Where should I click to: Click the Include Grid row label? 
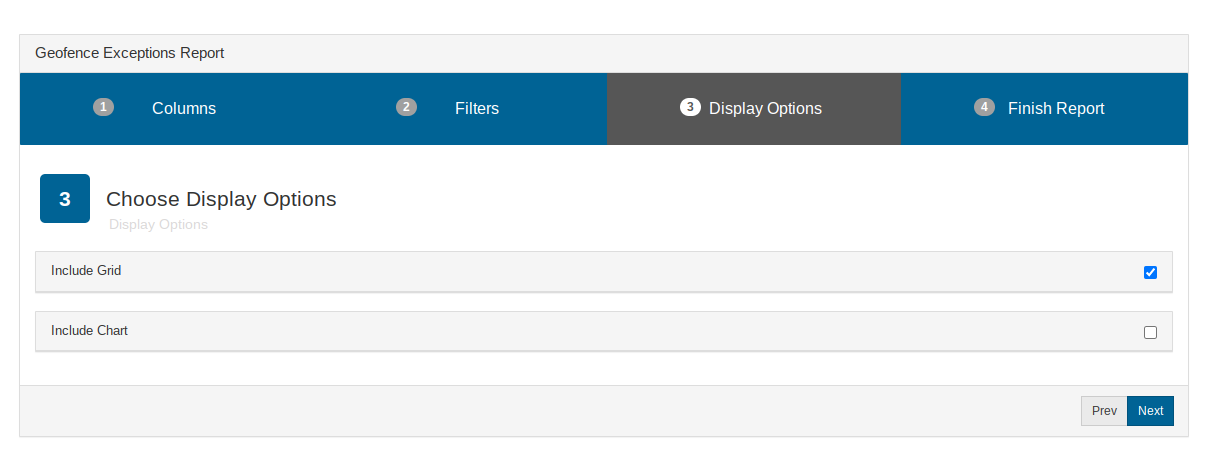[x=86, y=271]
